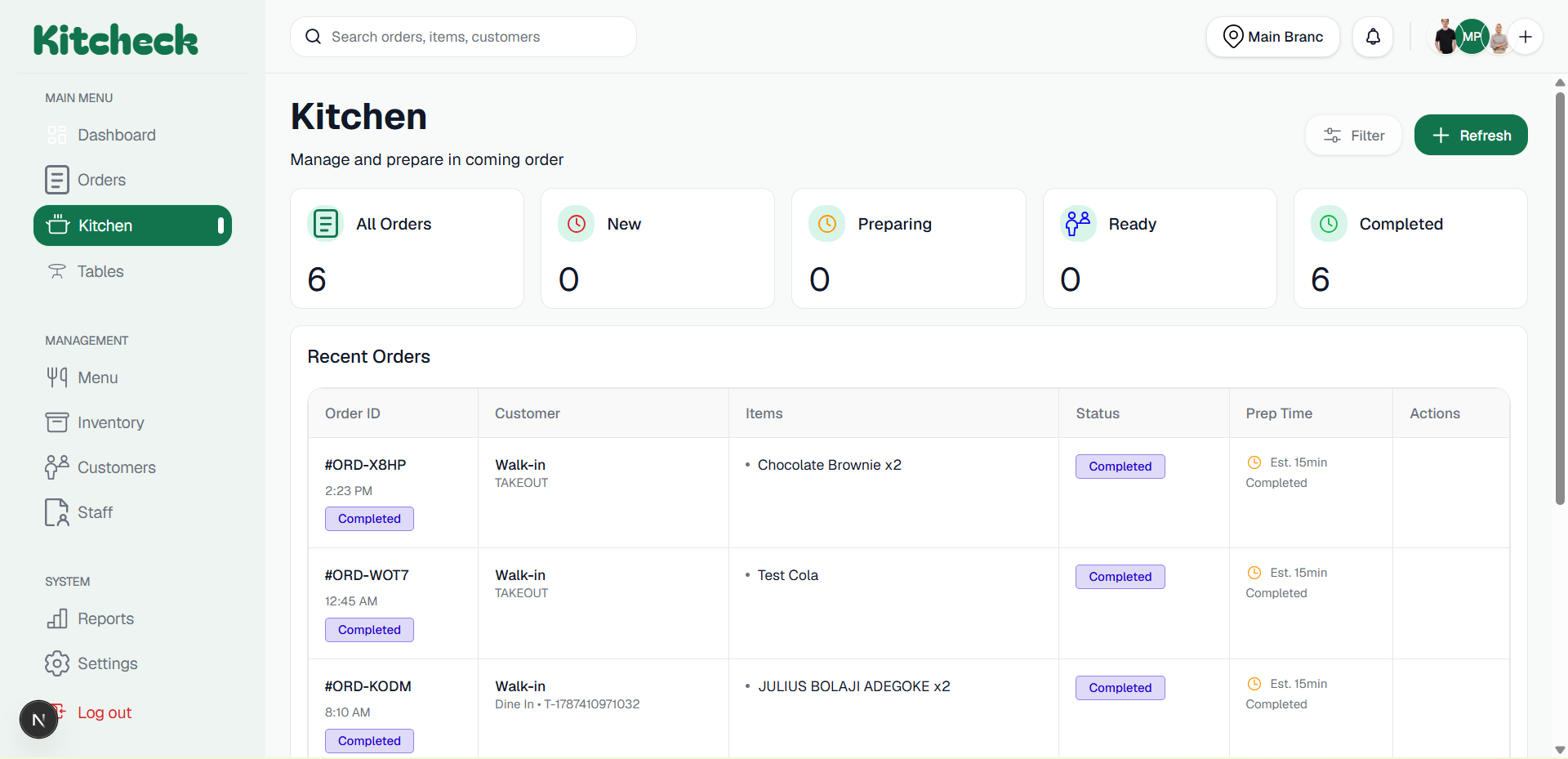
Task: Click Completed status badge in #ORD-X8HP Status column
Action: point(1120,467)
